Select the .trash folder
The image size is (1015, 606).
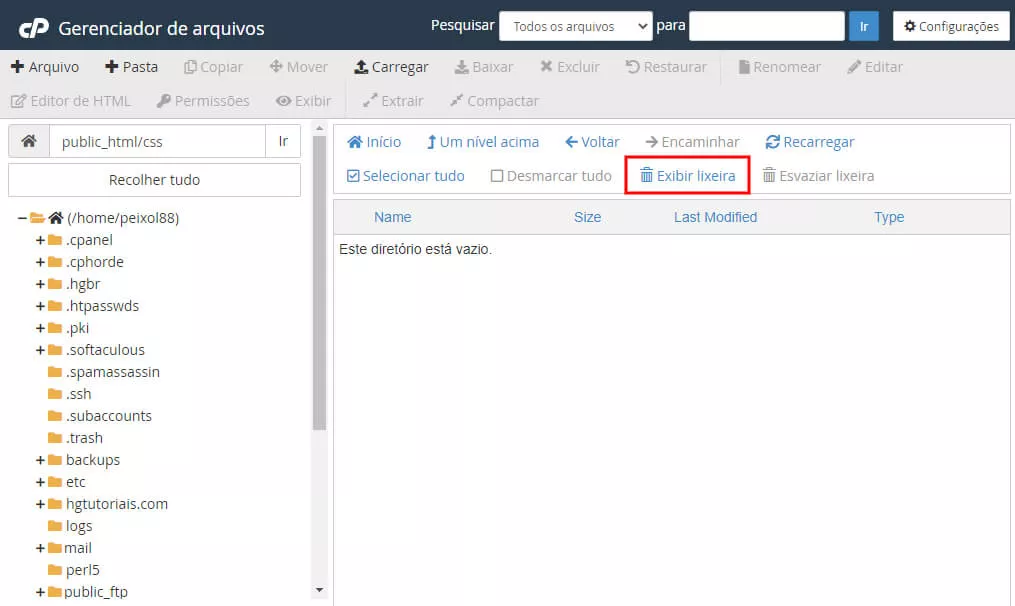click(75, 438)
